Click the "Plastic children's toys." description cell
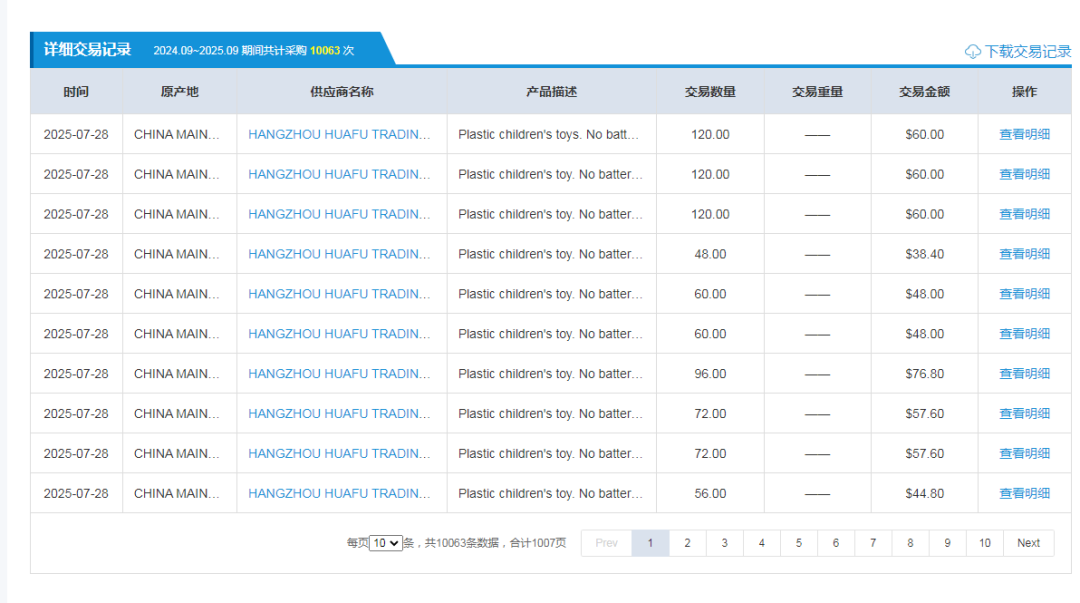This screenshot has height=603, width=1080. [x=549, y=134]
